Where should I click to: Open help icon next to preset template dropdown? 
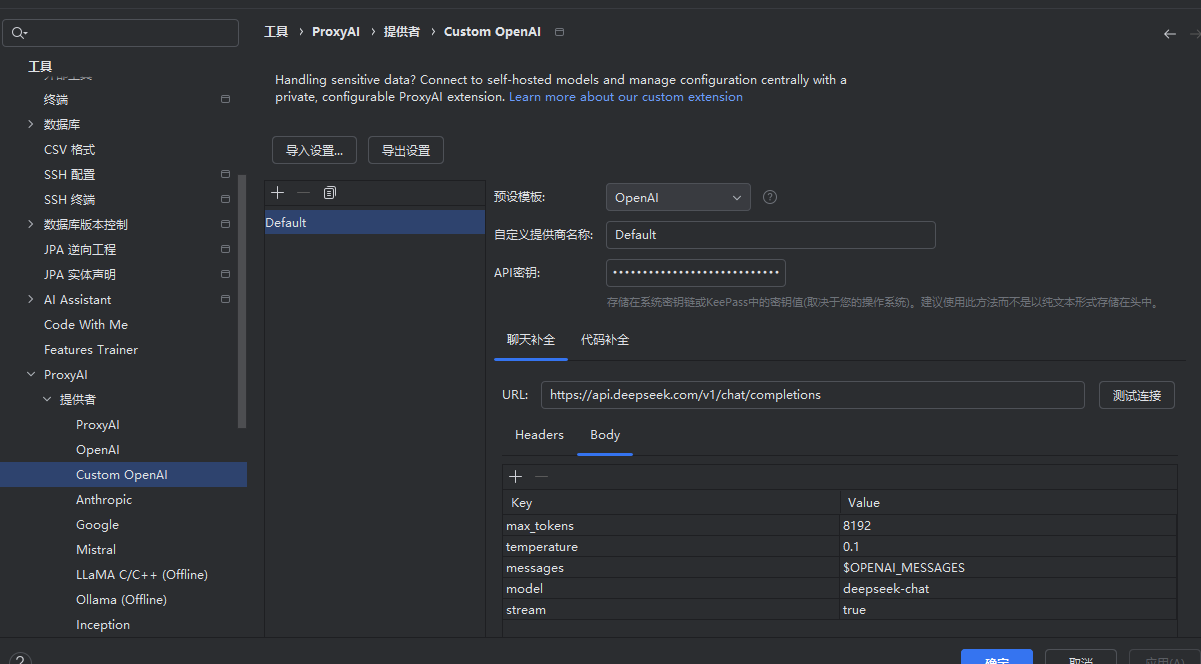[x=770, y=197]
